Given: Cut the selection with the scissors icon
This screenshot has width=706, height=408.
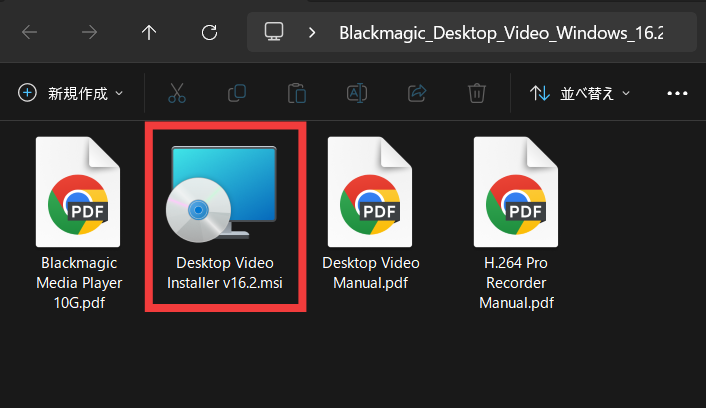Looking at the screenshot, I should click(x=177, y=93).
